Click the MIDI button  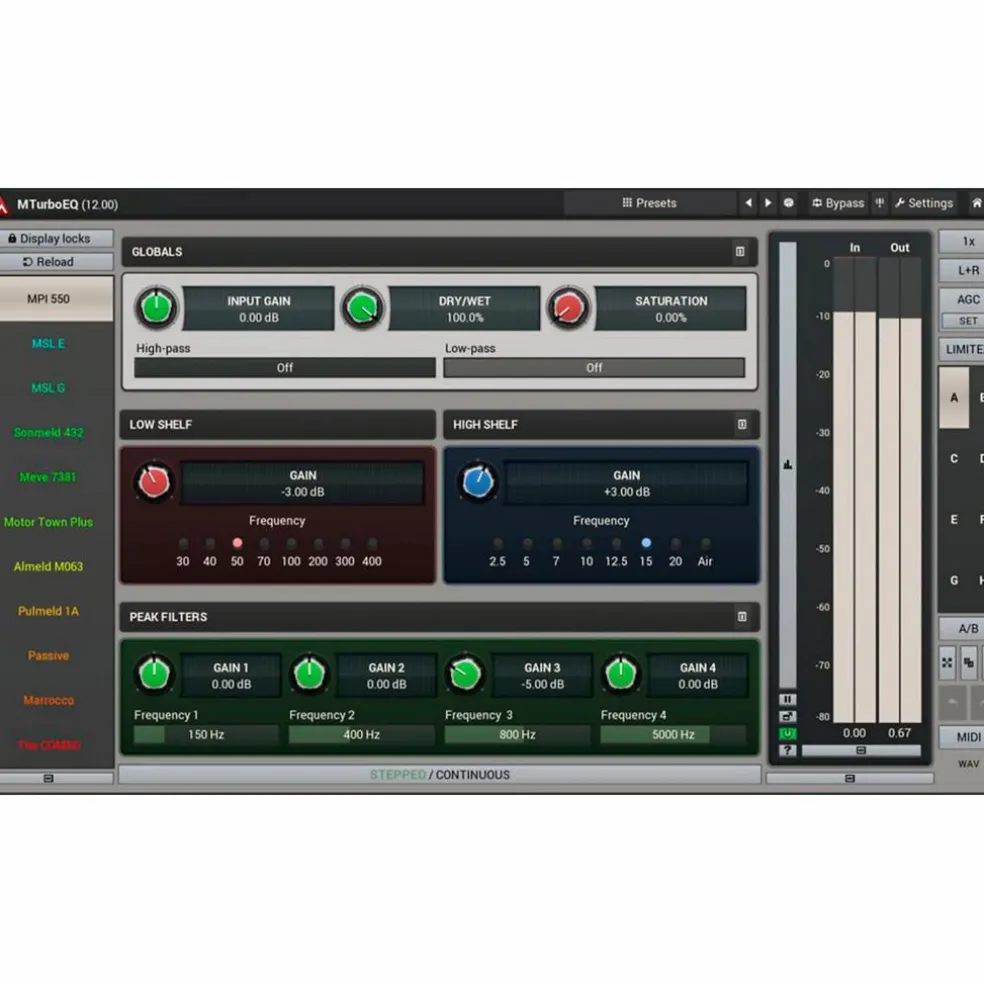[x=966, y=737]
